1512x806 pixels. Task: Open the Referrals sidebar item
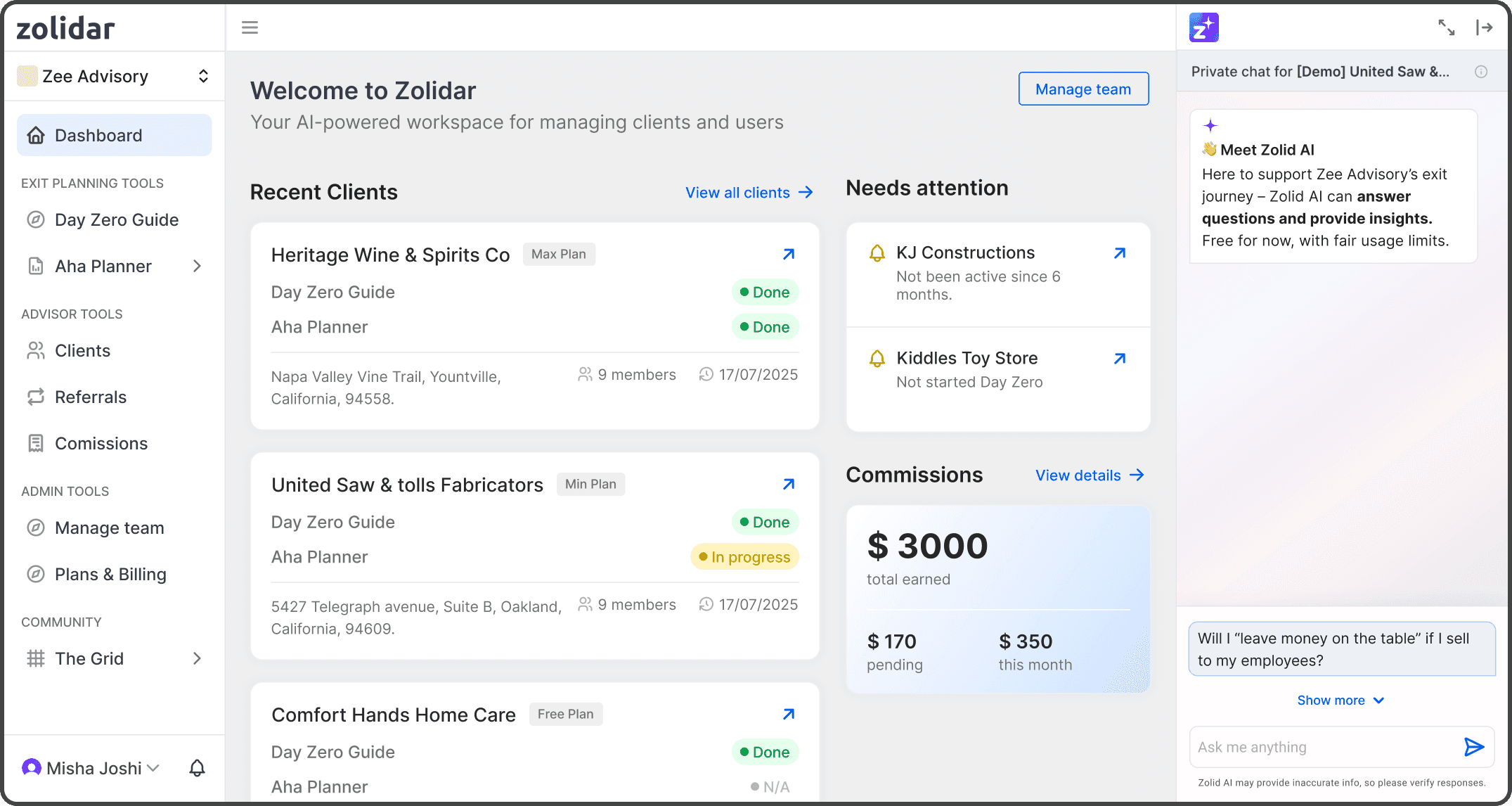pos(91,397)
